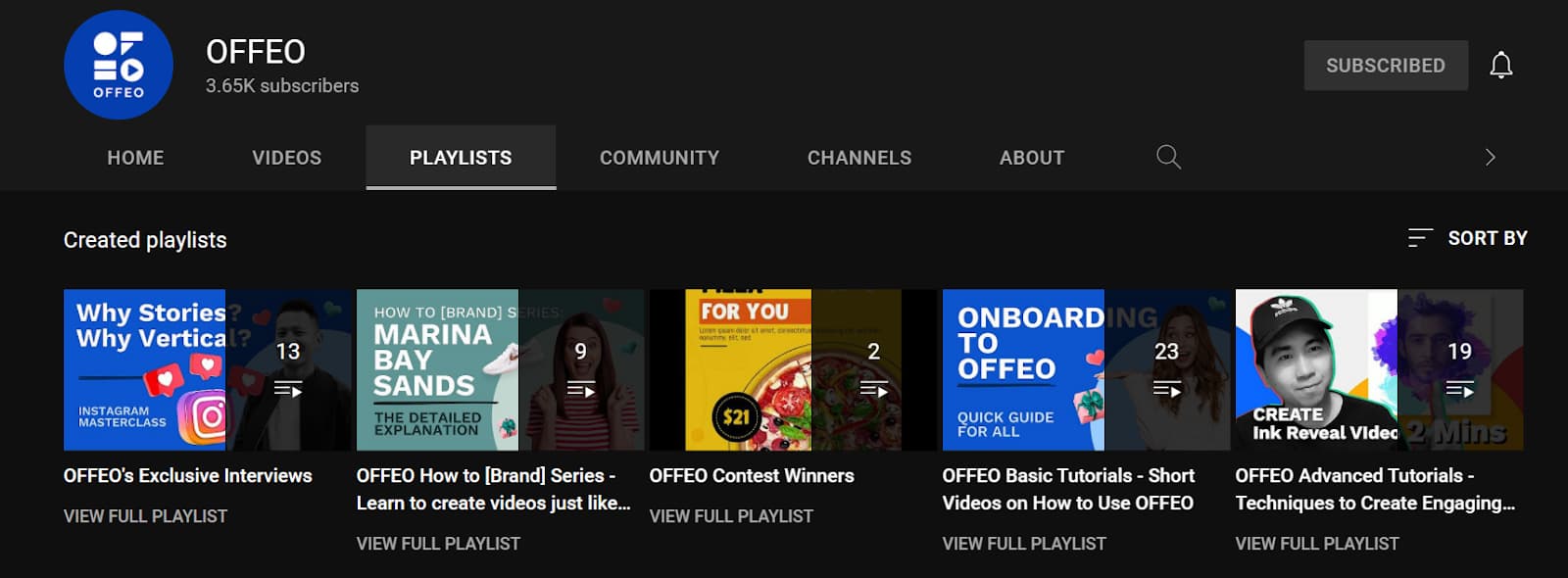Image resolution: width=1568 pixels, height=578 pixels.
Task: Click the OFFEO Contest Winners title
Action: 752,476
